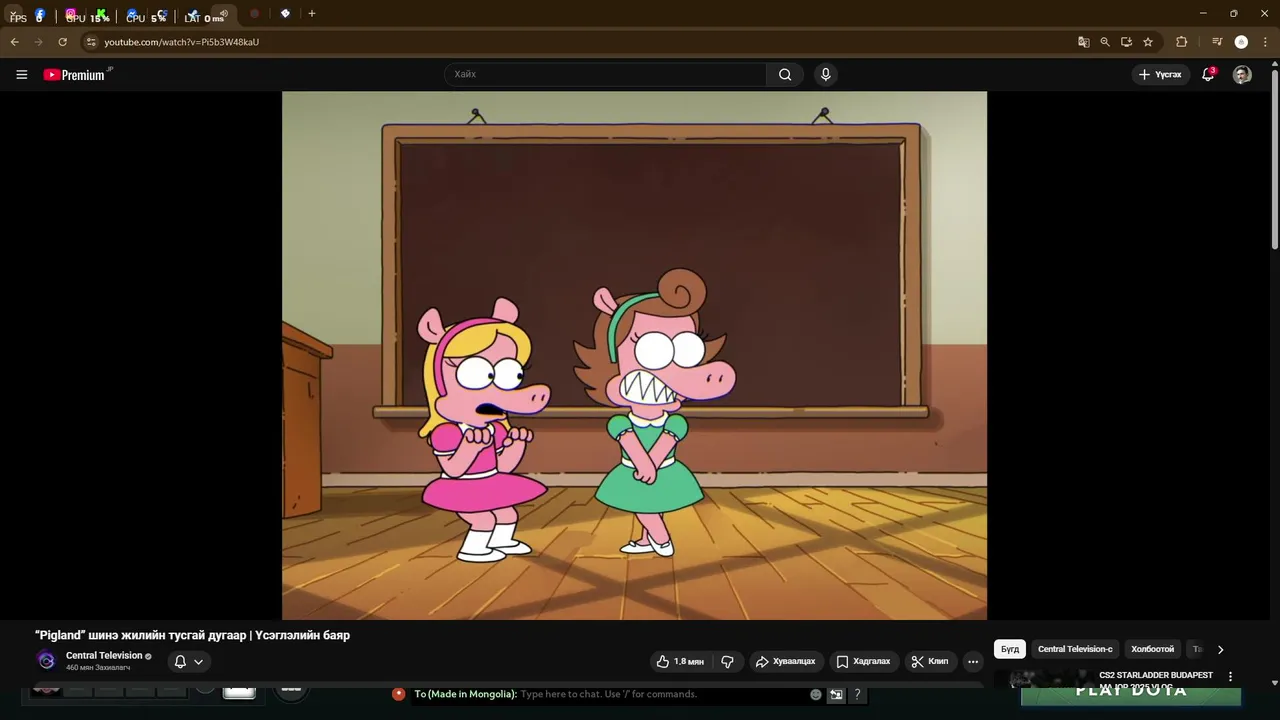
Task: Go back with the browser back arrow
Action: pos(14,42)
